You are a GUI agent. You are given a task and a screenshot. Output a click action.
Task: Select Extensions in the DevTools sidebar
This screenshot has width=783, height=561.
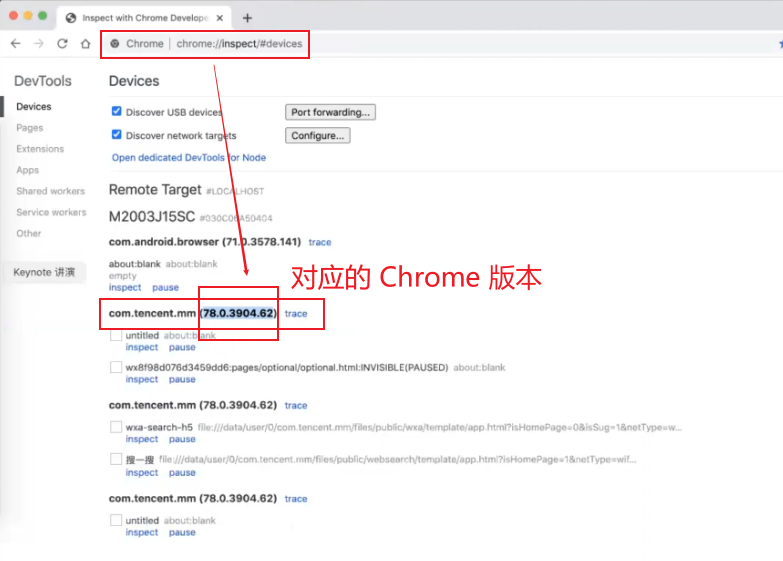pyautogui.click(x=40, y=149)
